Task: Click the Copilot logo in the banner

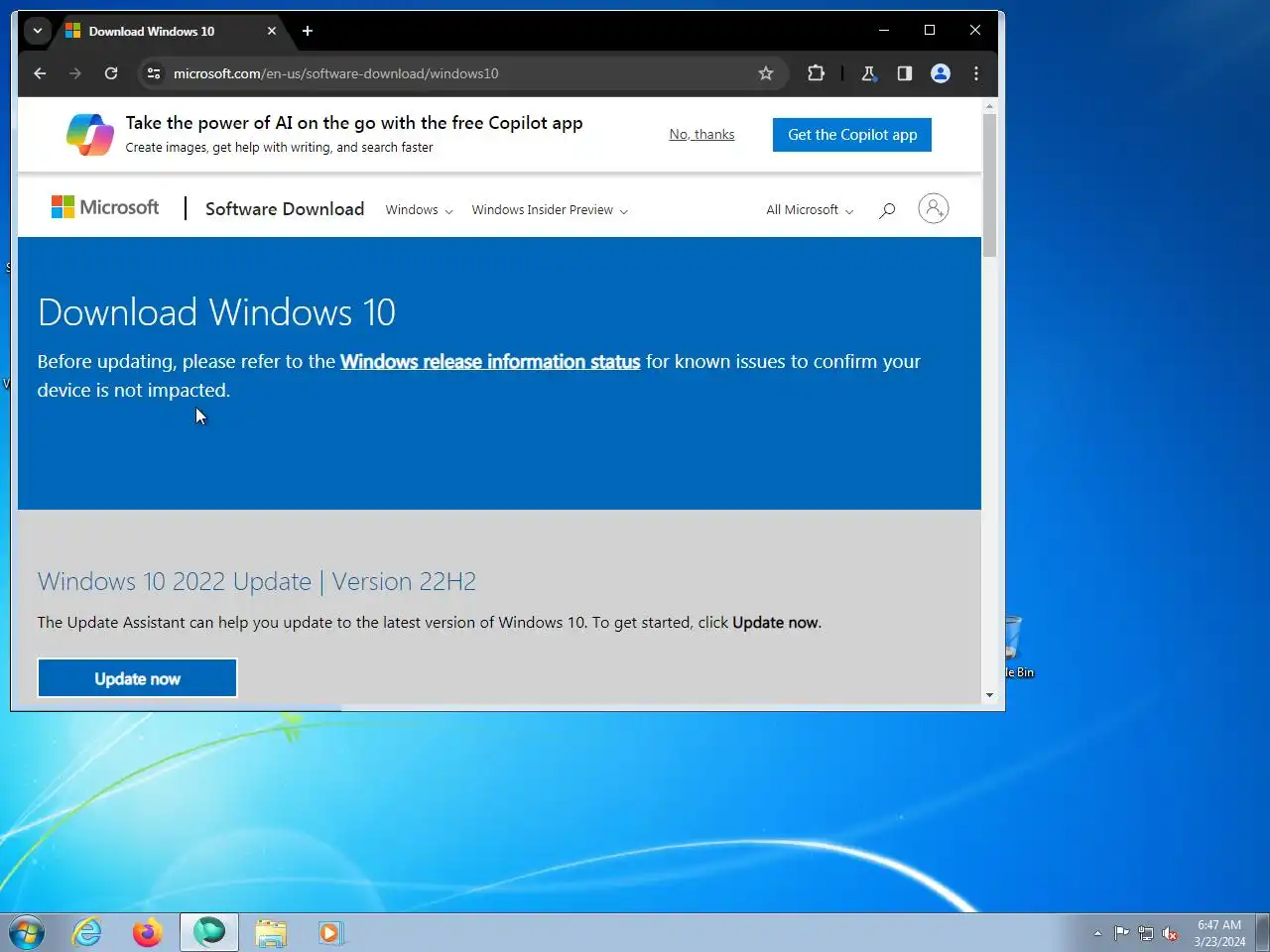Action: [90, 135]
